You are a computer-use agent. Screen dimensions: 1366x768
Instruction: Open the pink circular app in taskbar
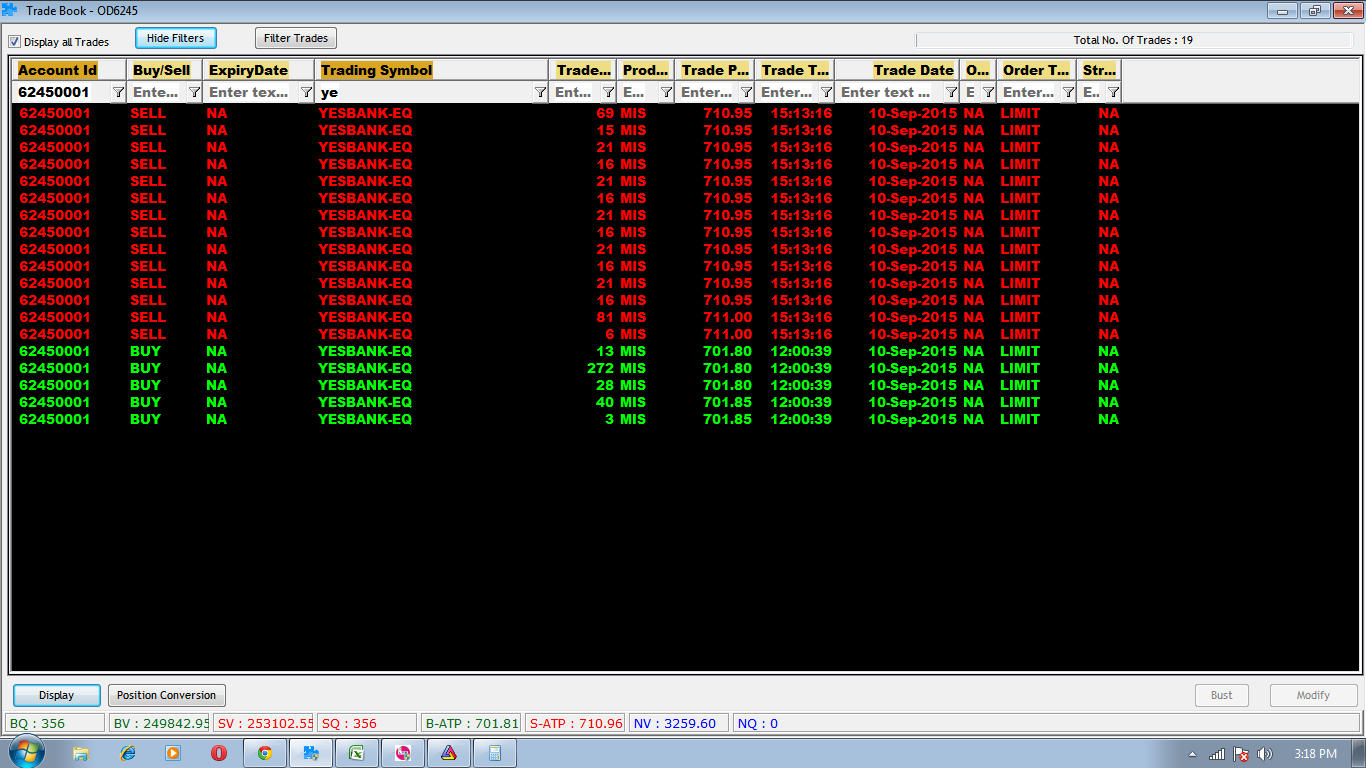403,753
